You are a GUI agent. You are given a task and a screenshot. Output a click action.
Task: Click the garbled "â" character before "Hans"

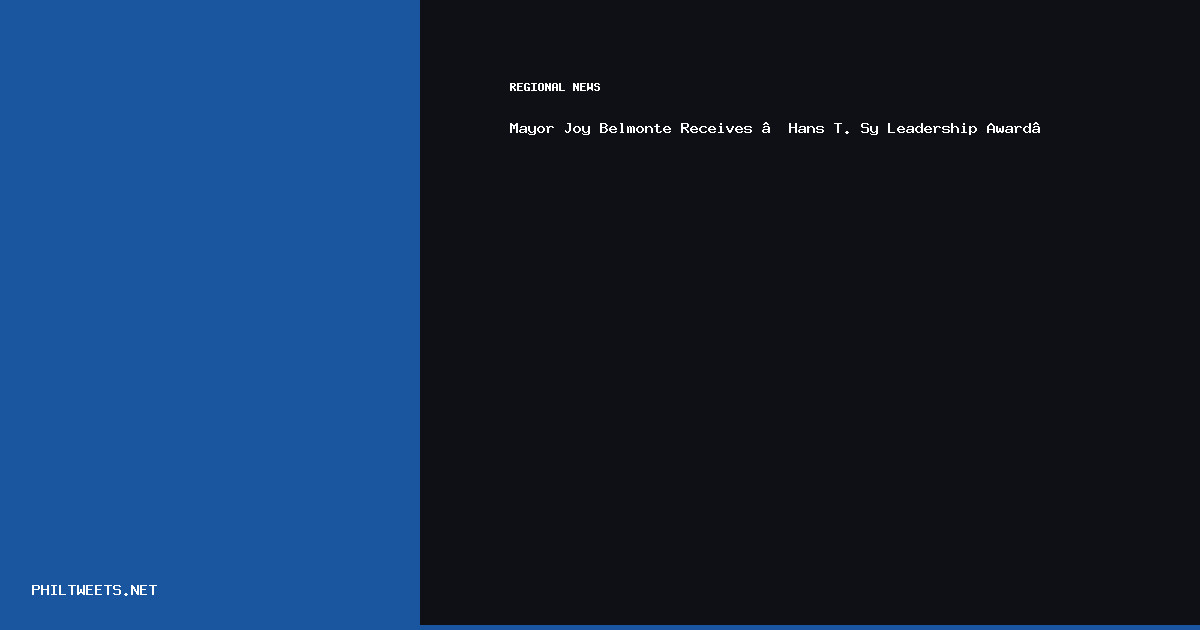tap(766, 128)
